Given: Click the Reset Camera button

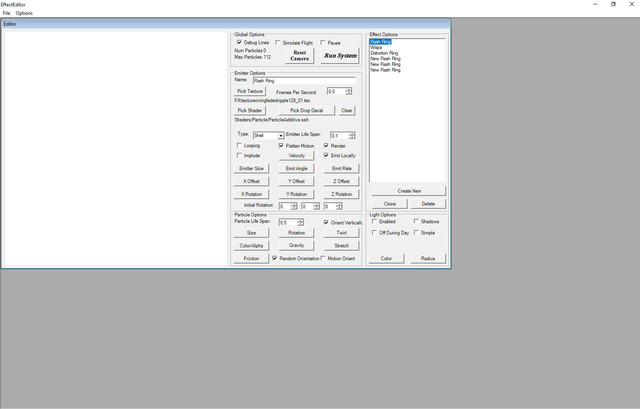Looking at the screenshot, I should pyautogui.click(x=300, y=56).
